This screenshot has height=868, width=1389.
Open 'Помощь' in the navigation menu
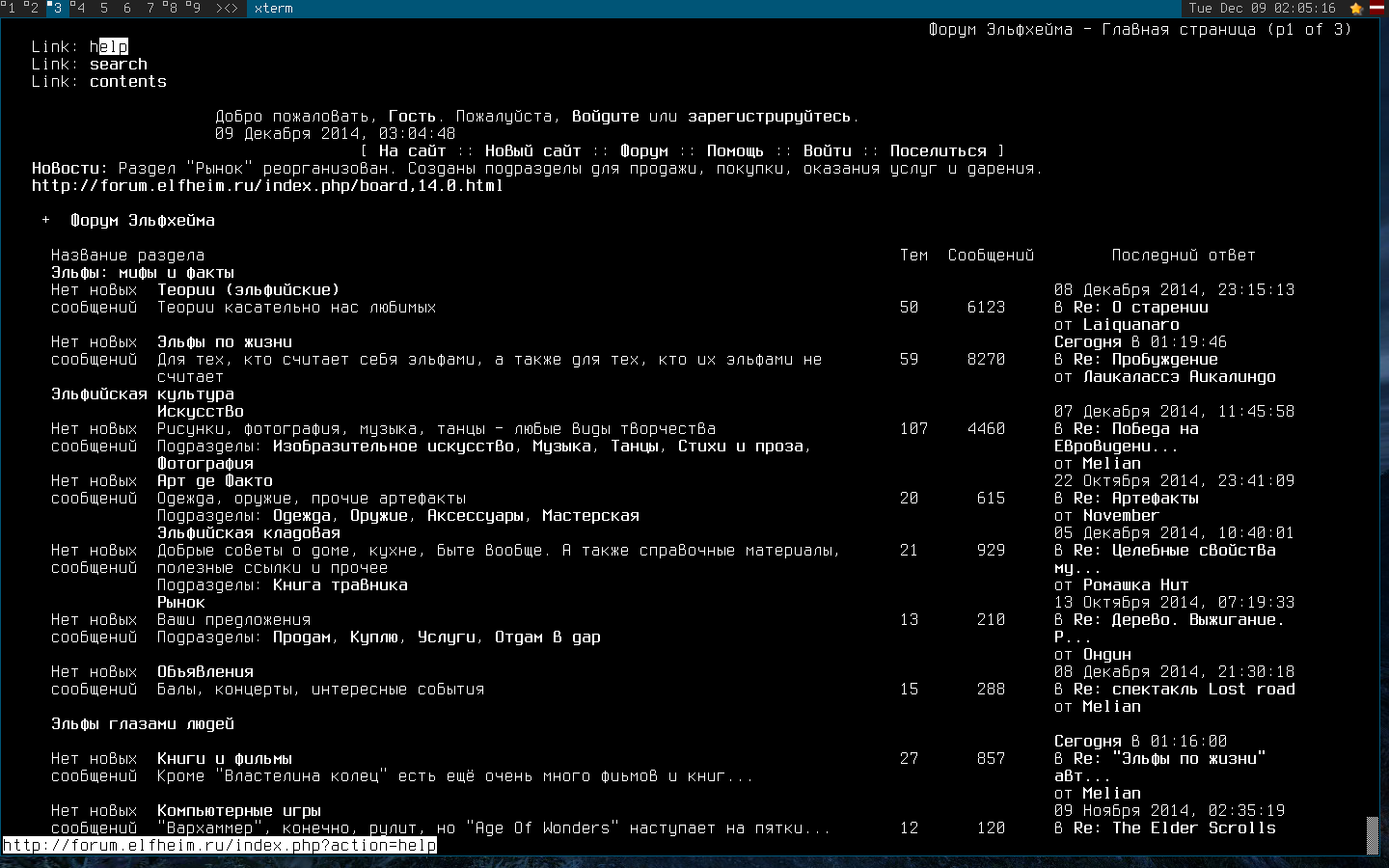click(736, 150)
